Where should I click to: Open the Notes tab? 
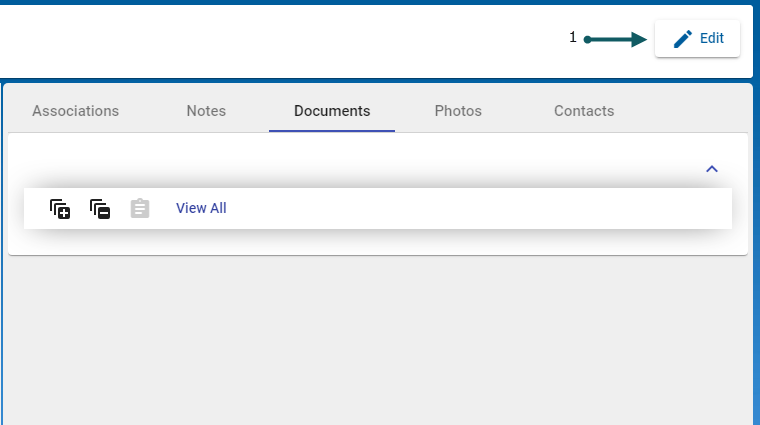coord(206,111)
